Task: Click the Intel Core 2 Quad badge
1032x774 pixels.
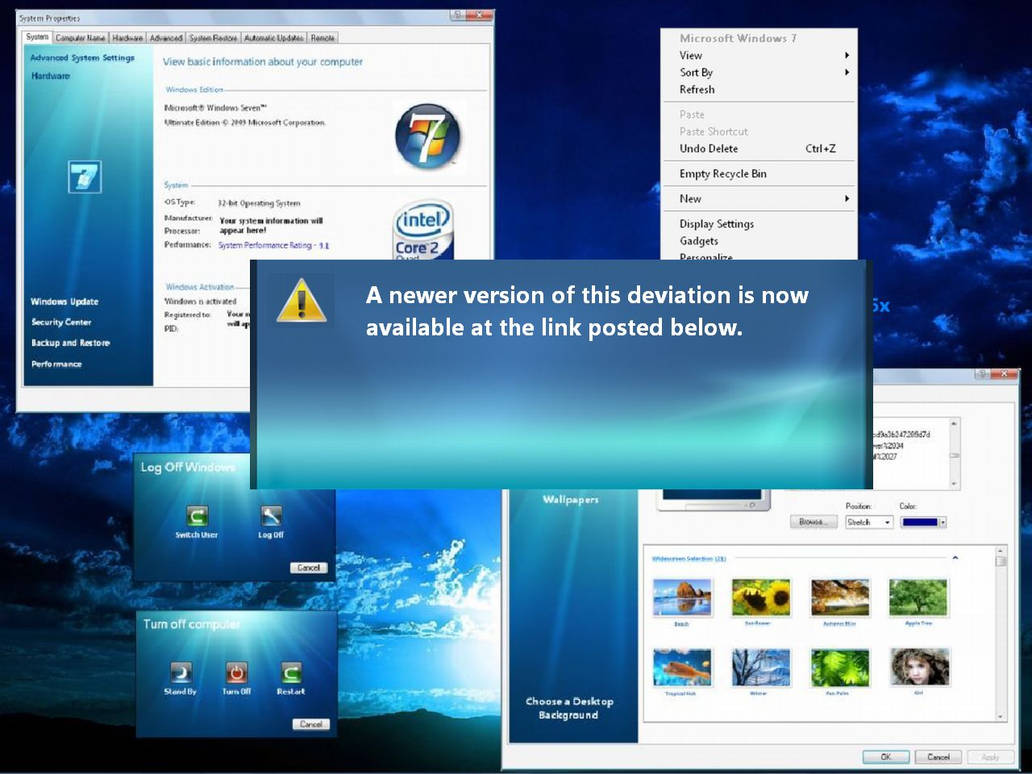Action: click(424, 230)
